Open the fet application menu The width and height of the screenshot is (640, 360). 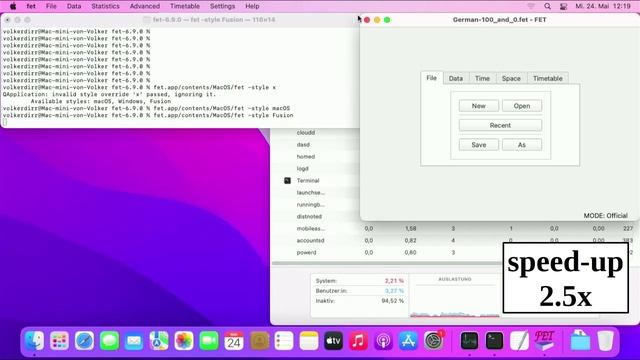tap(31, 6)
